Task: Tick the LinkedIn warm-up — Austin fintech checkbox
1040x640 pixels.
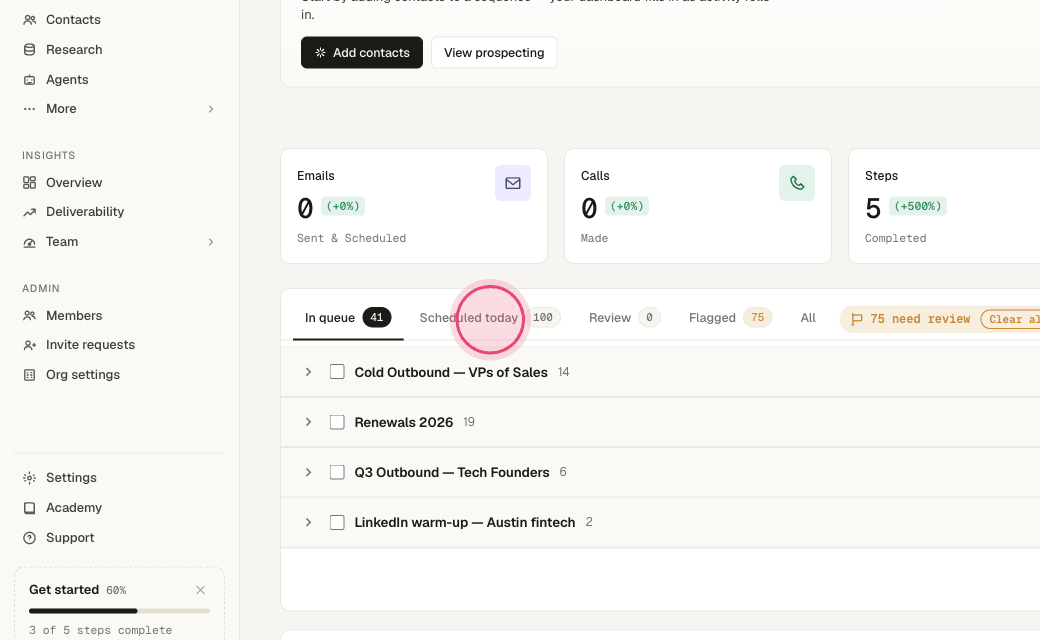Action: [x=337, y=522]
